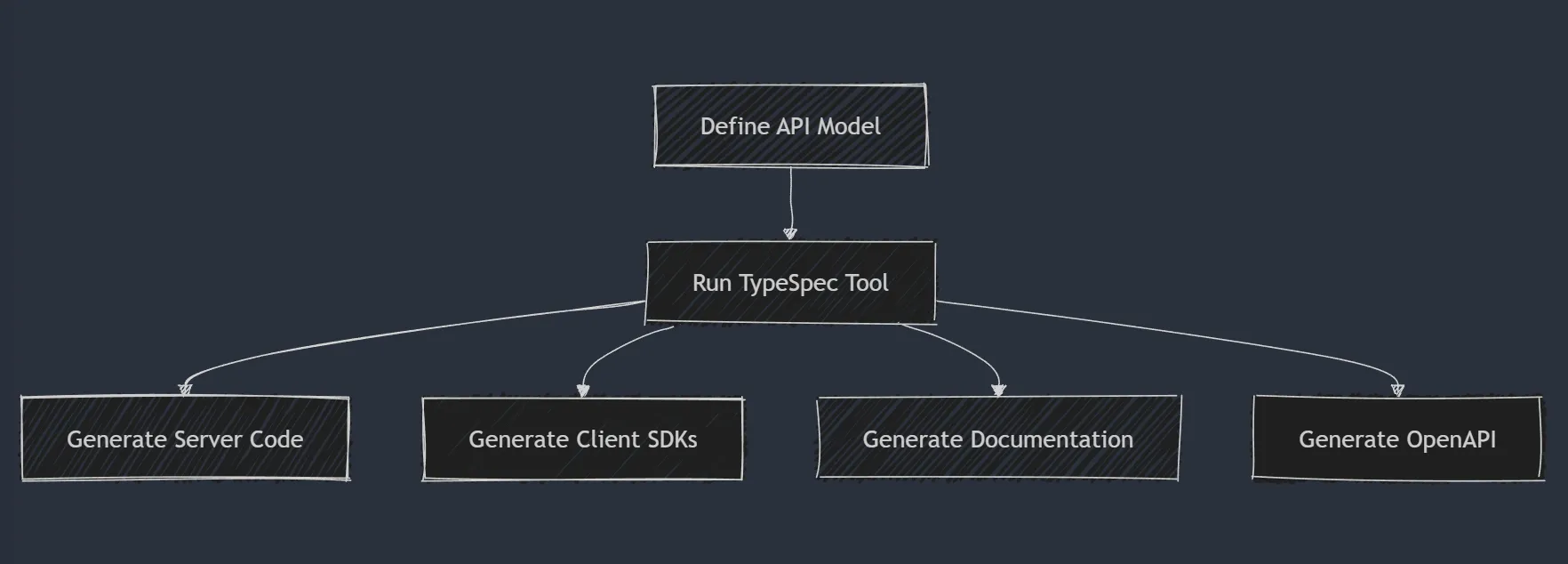Click the word "Documentation" label text

click(x=1052, y=439)
